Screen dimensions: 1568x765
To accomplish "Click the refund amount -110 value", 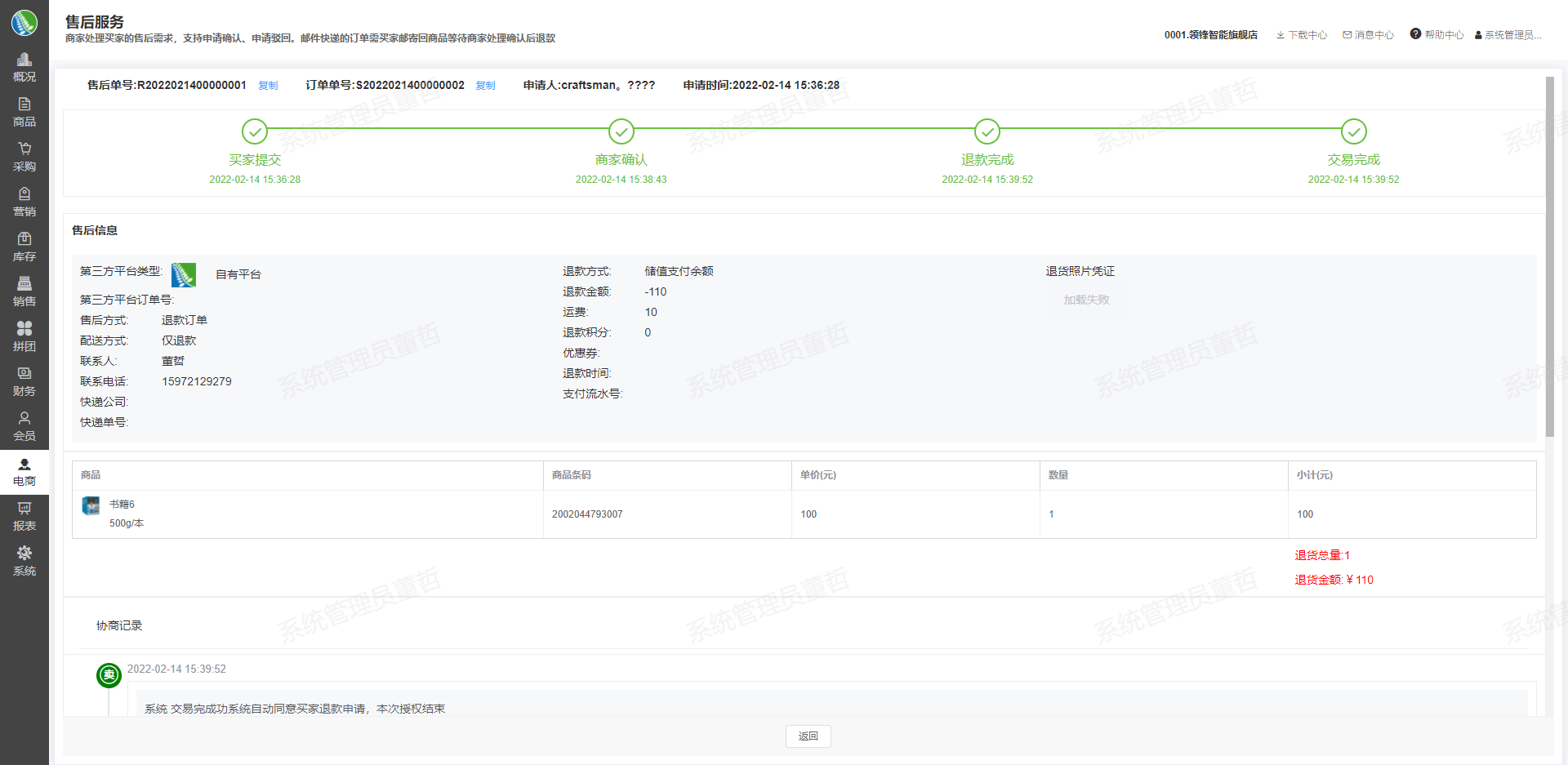I will [656, 291].
